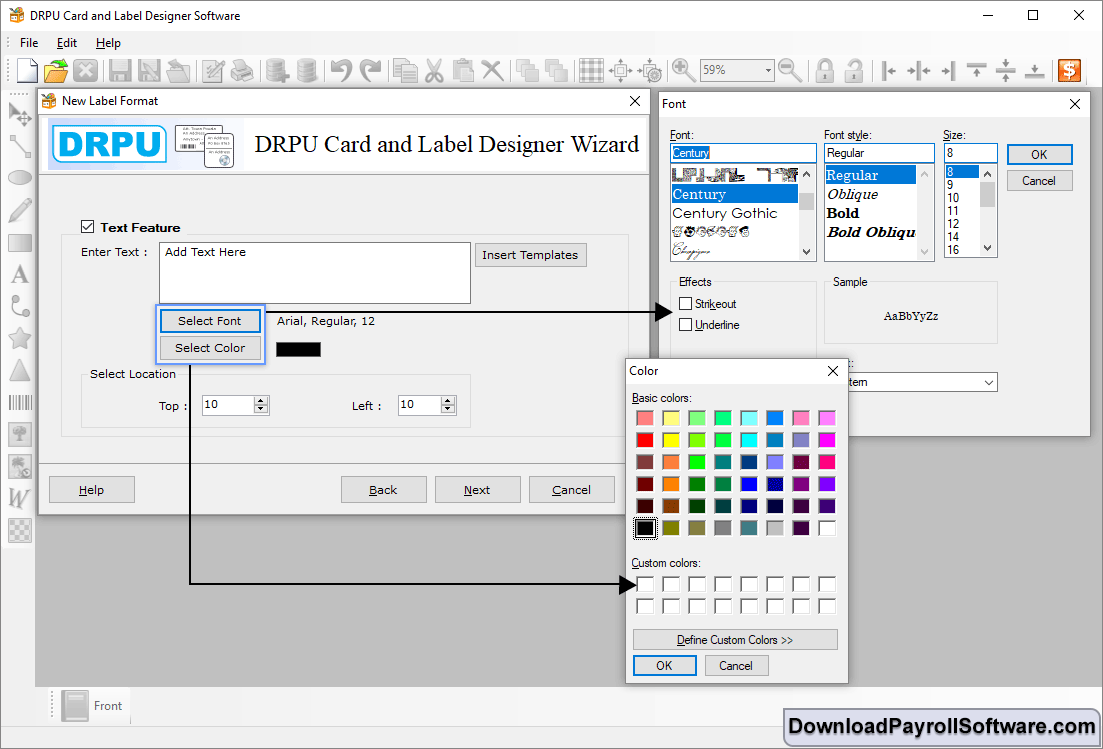Click the black text color preview swatch
The height and width of the screenshot is (749, 1103).
pyautogui.click(x=298, y=349)
